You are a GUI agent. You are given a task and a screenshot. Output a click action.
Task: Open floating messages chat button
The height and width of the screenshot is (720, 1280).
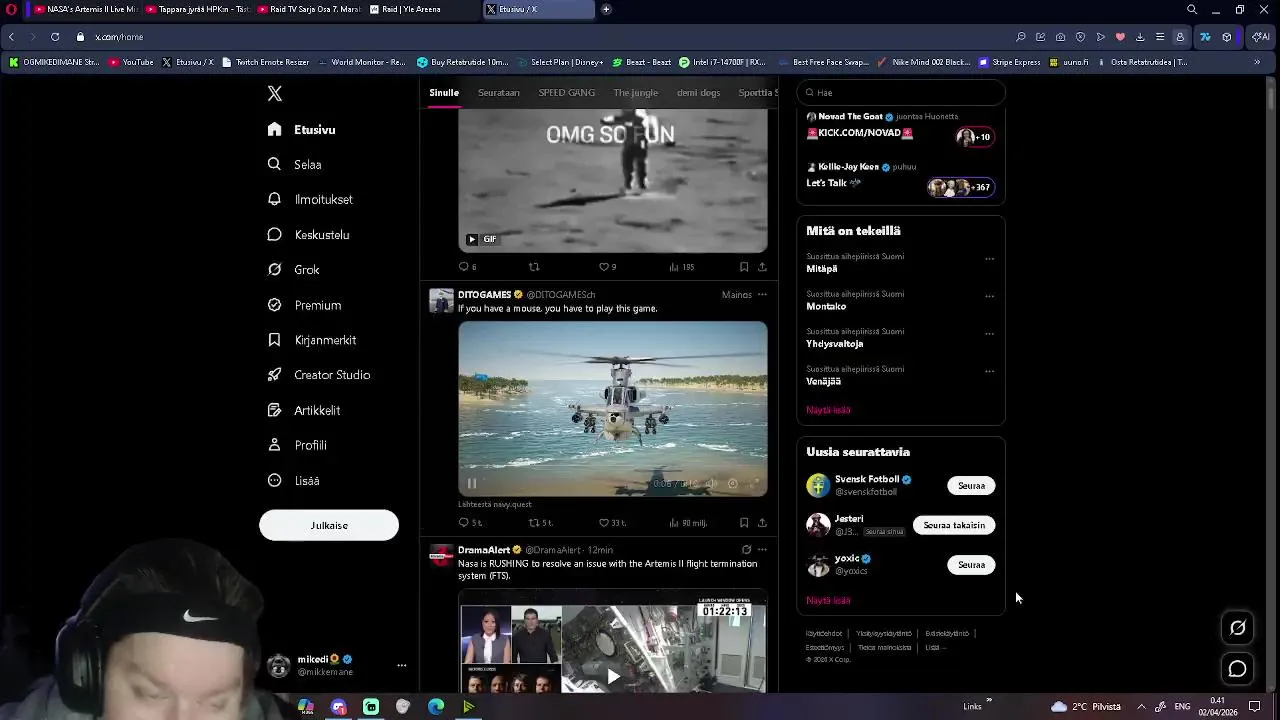(1238, 669)
